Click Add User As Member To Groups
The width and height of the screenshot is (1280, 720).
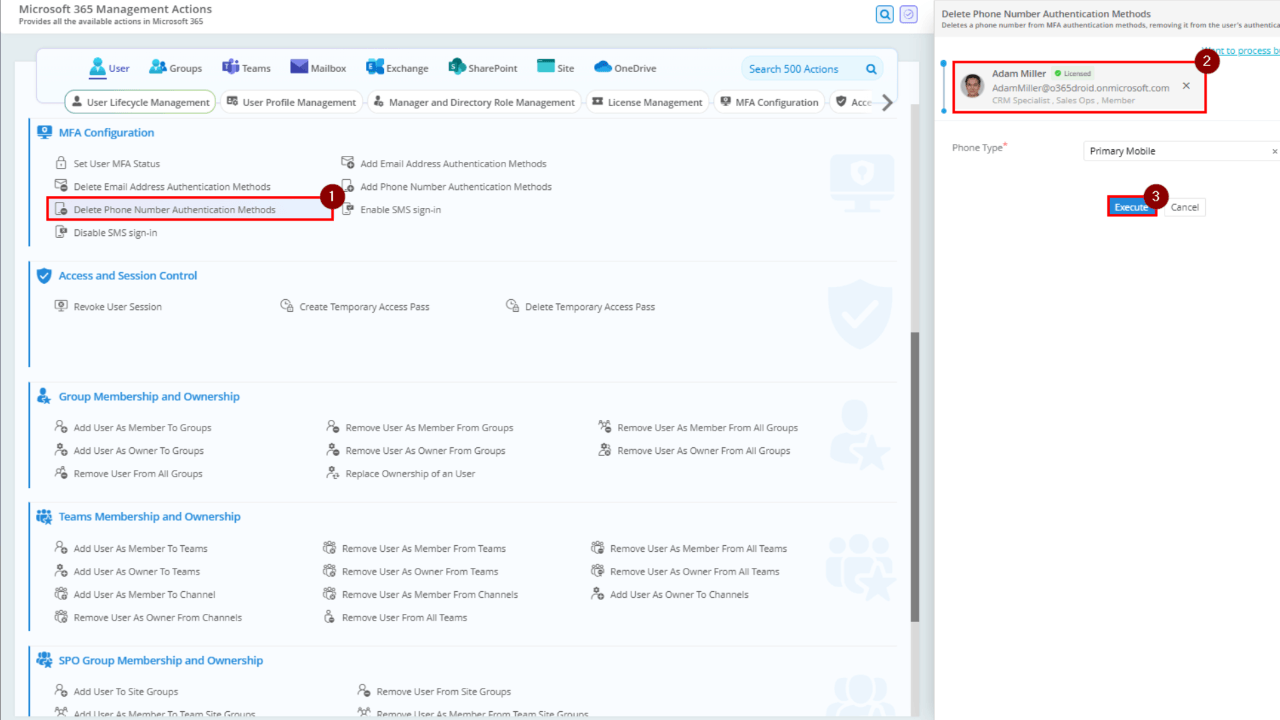tap(133, 428)
